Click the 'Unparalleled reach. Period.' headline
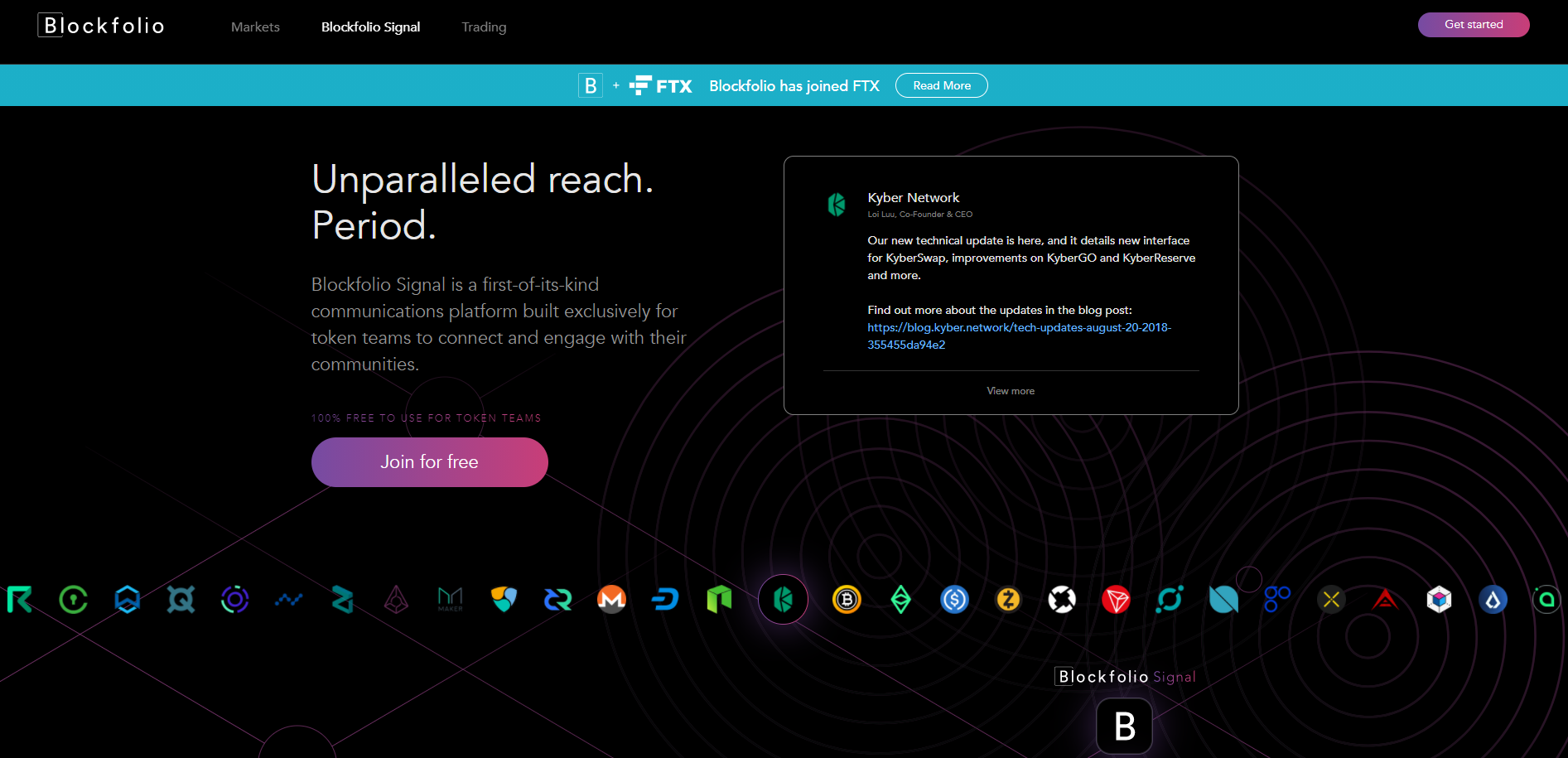 pos(483,202)
